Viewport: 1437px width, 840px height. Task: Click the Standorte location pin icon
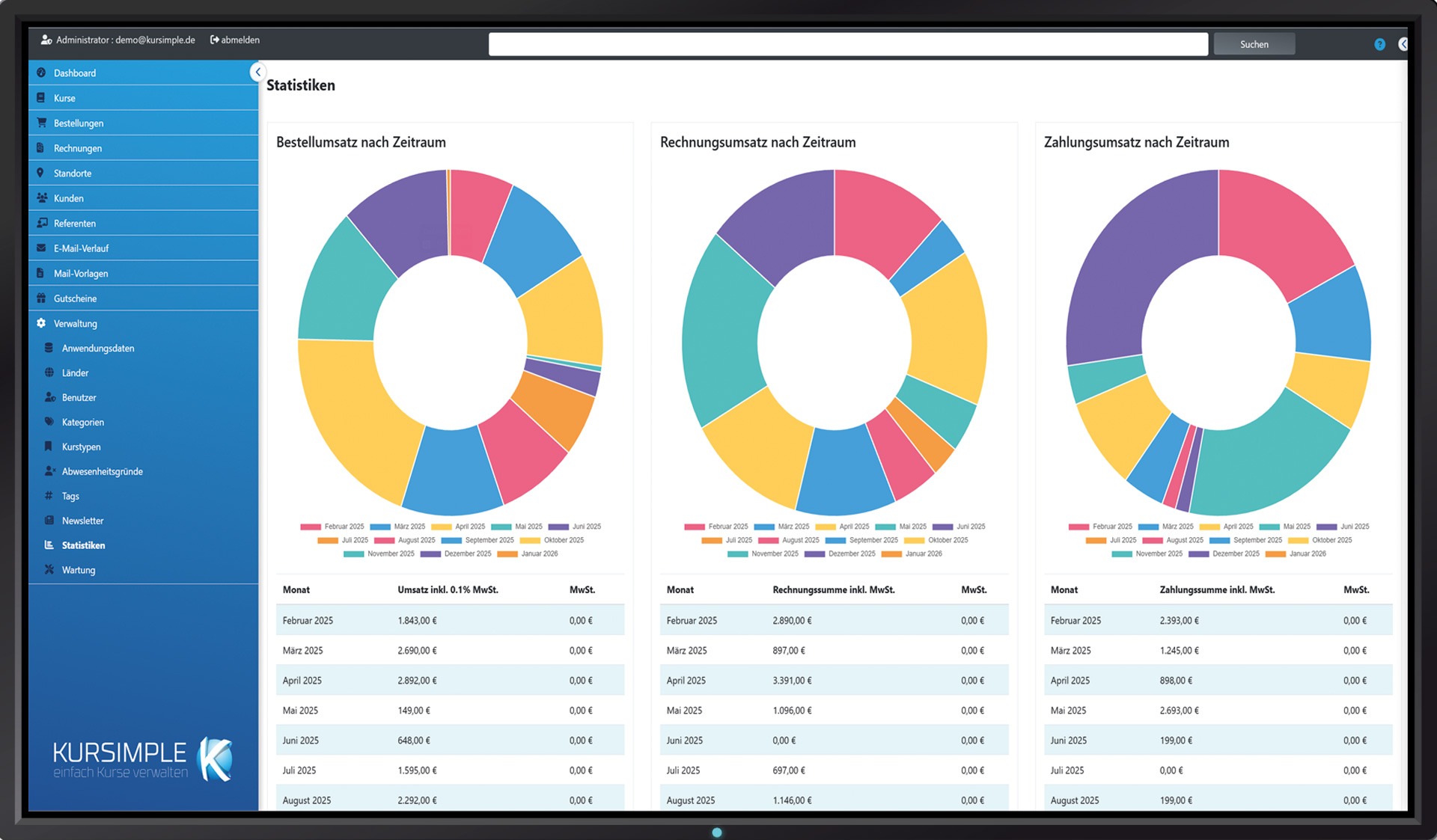pos(41,173)
